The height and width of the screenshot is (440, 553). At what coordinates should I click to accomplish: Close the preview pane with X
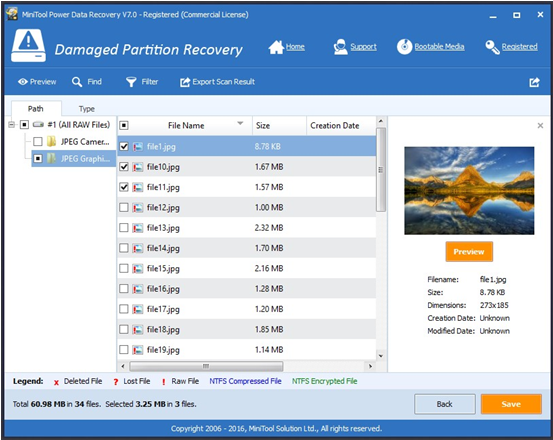[540, 126]
